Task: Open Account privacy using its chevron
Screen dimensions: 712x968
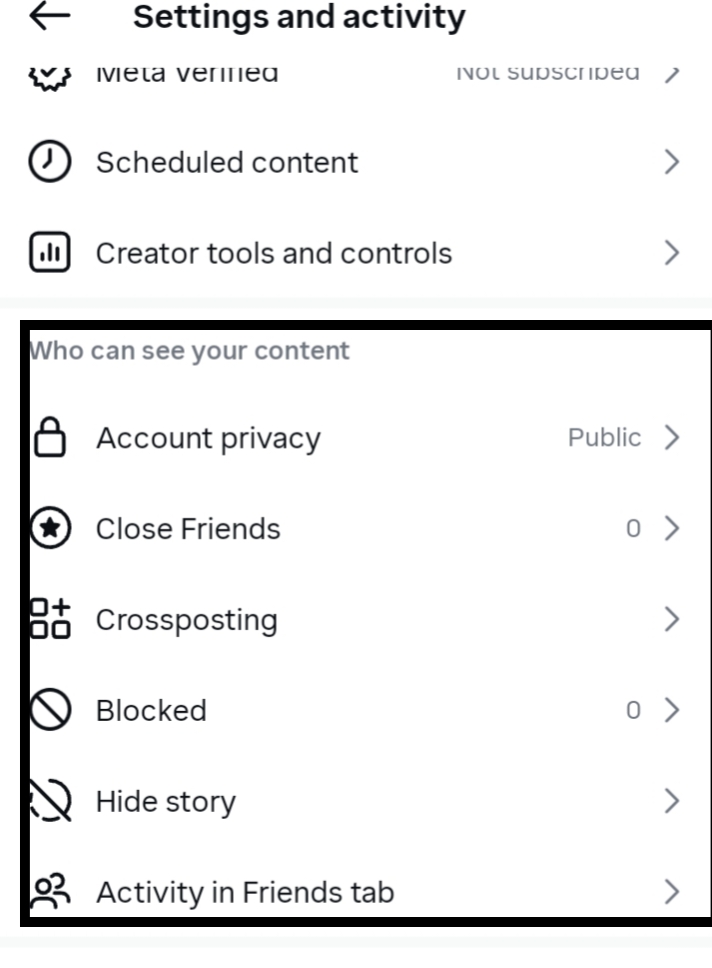Action: point(672,439)
